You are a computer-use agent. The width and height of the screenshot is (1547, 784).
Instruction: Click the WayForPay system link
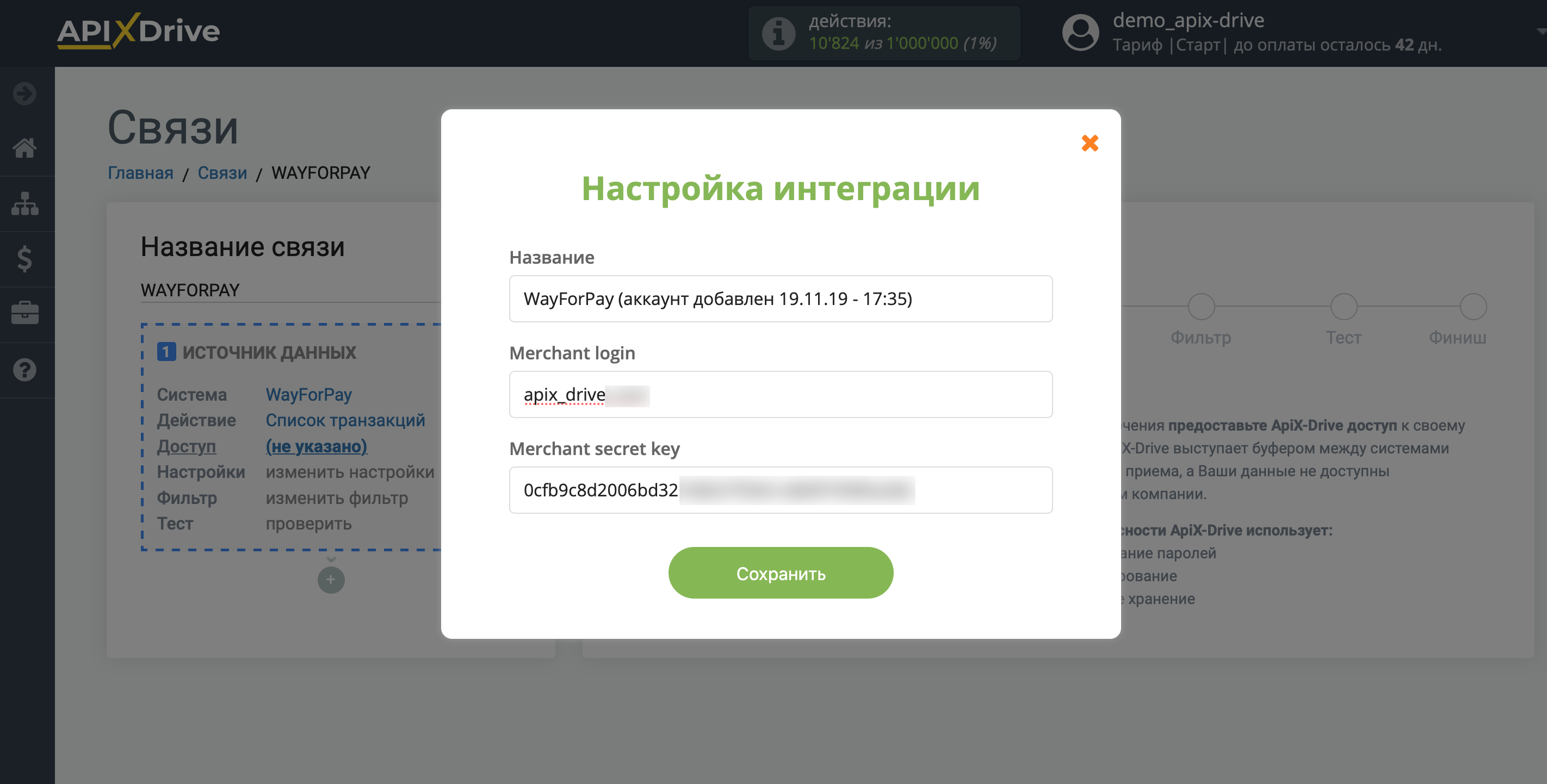308,394
